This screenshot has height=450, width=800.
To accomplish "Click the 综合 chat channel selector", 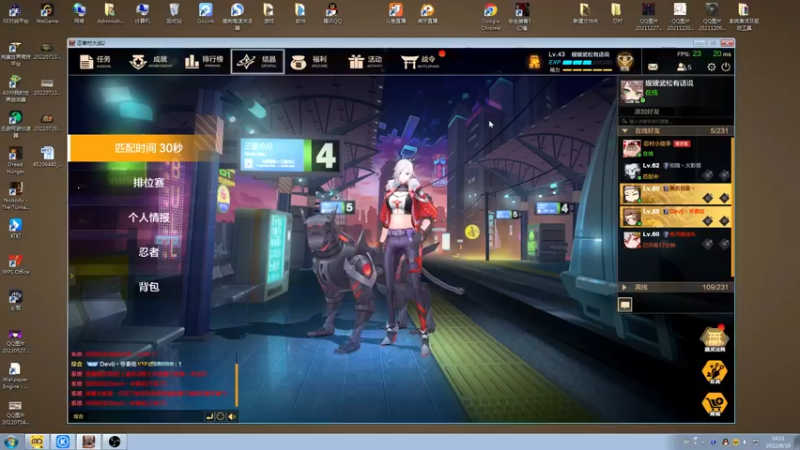I will click(78, 417).
